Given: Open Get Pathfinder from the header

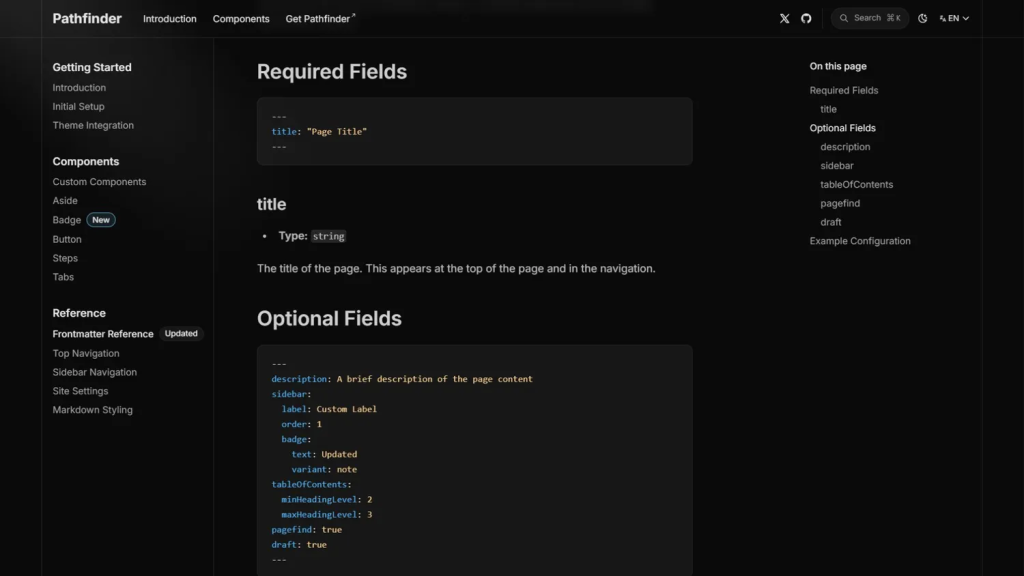Looking at the screenshot, I should click(316, 18).
